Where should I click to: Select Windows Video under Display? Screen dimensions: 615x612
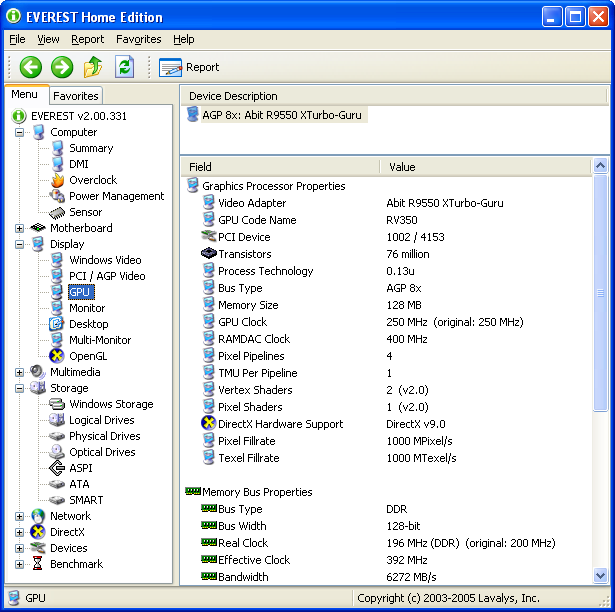[x=105, y=260]
